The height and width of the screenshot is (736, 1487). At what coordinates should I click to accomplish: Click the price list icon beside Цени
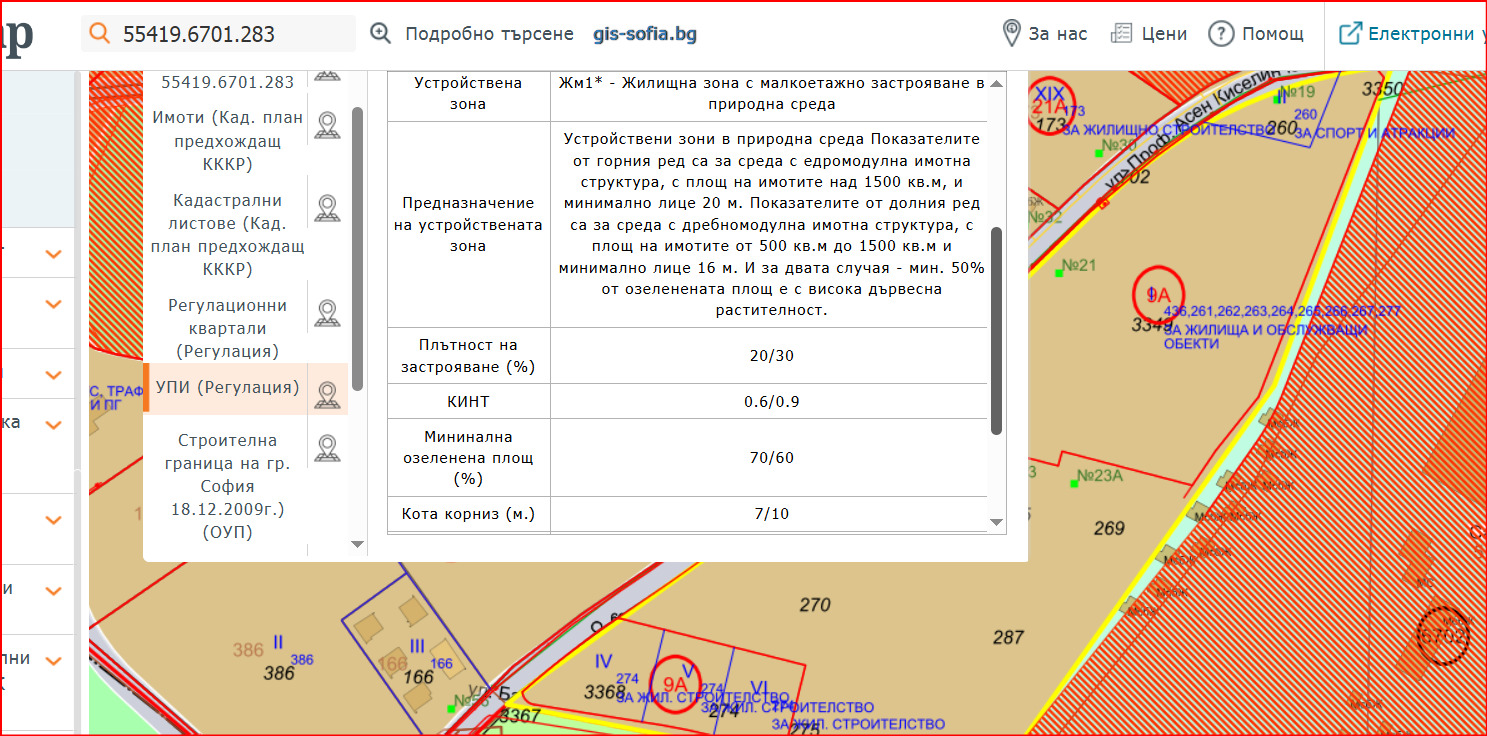1122,33
